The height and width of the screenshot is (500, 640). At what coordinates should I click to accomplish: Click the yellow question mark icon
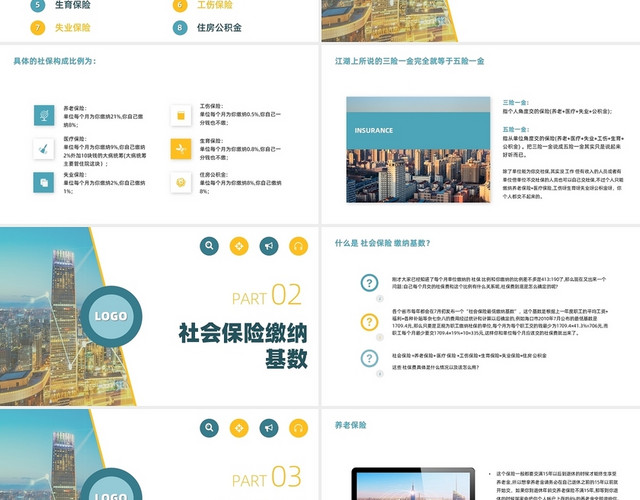click(369, 322)
